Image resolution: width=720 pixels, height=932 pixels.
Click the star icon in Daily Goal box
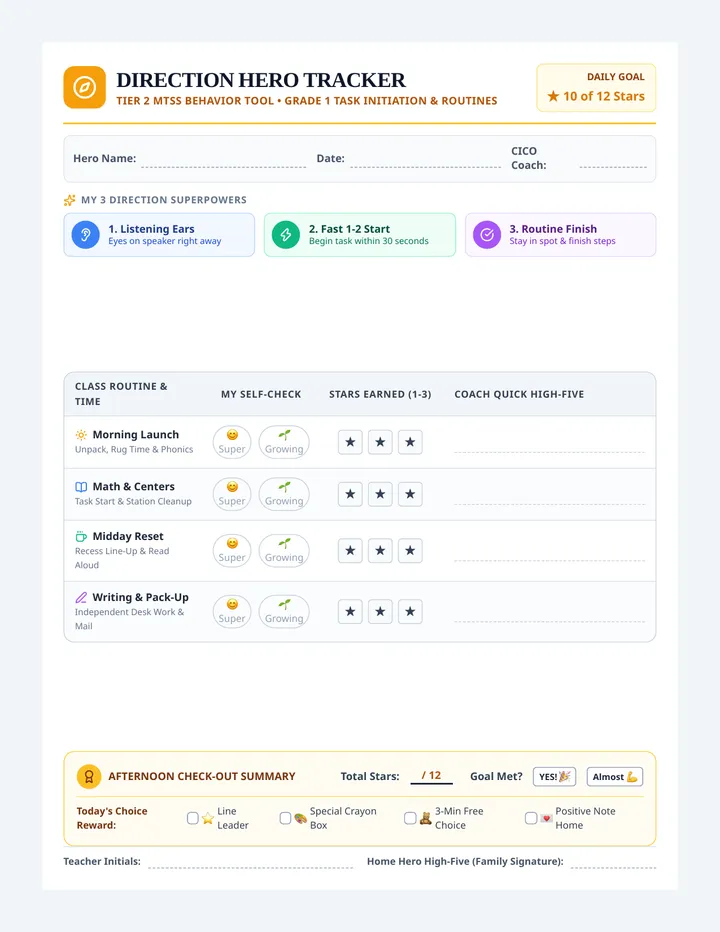(x=553, y=96)
